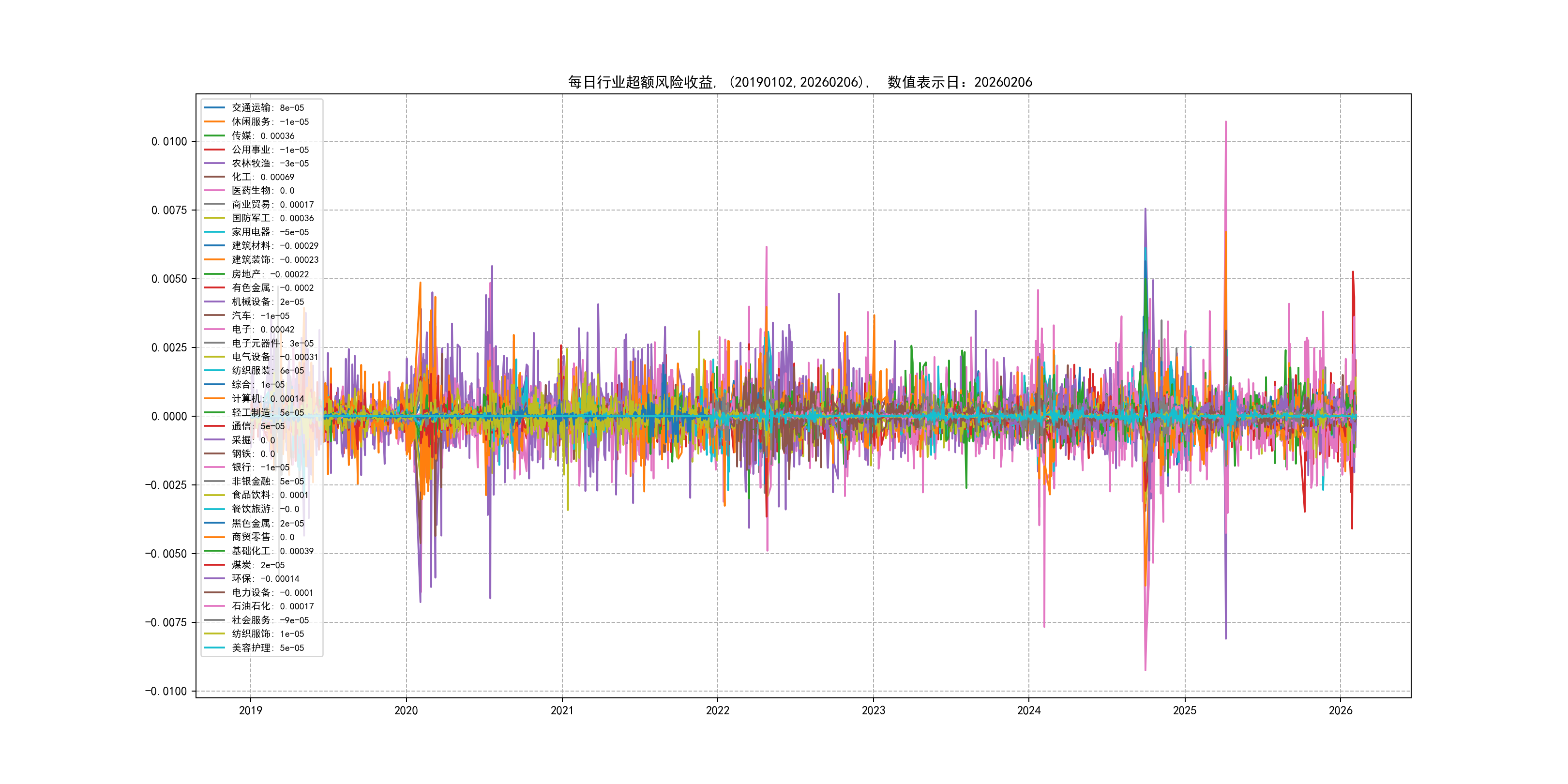This screenshot has width=1568, height=784.
Task: Click the -0.0050 y-axis tick label
Action: coord(166,553)
